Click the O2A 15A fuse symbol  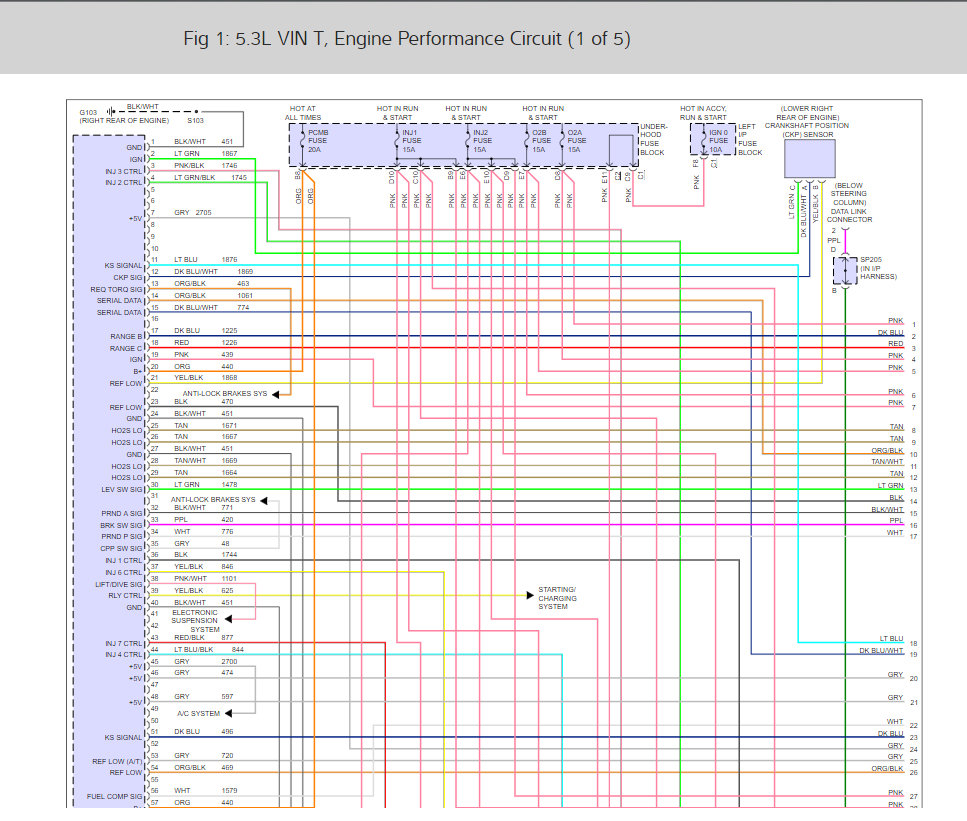(x=562, y=142)
